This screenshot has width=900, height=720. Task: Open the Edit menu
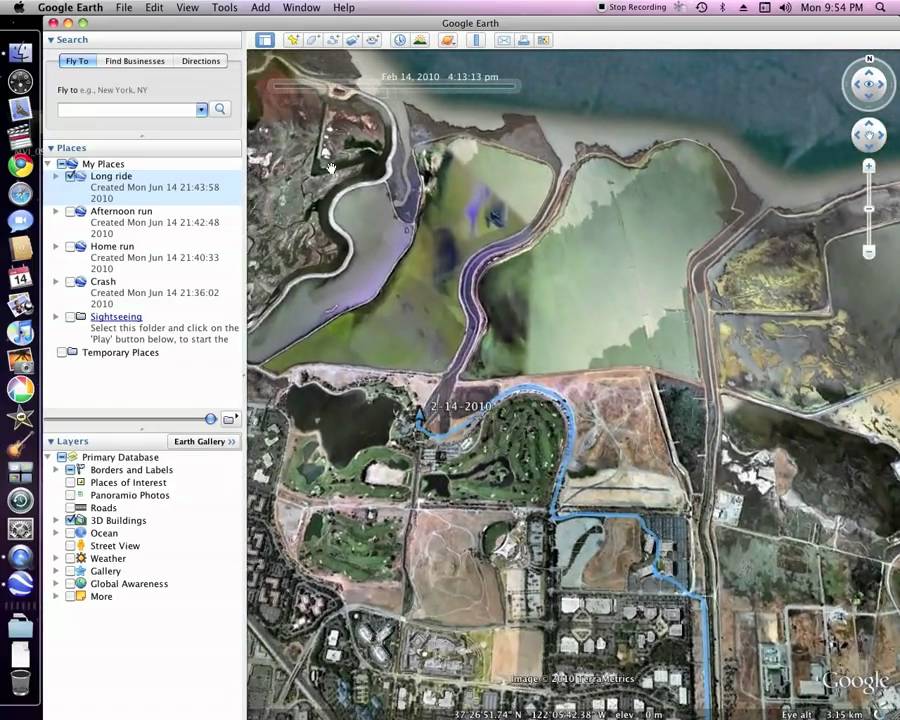click(x=154, y=7)
